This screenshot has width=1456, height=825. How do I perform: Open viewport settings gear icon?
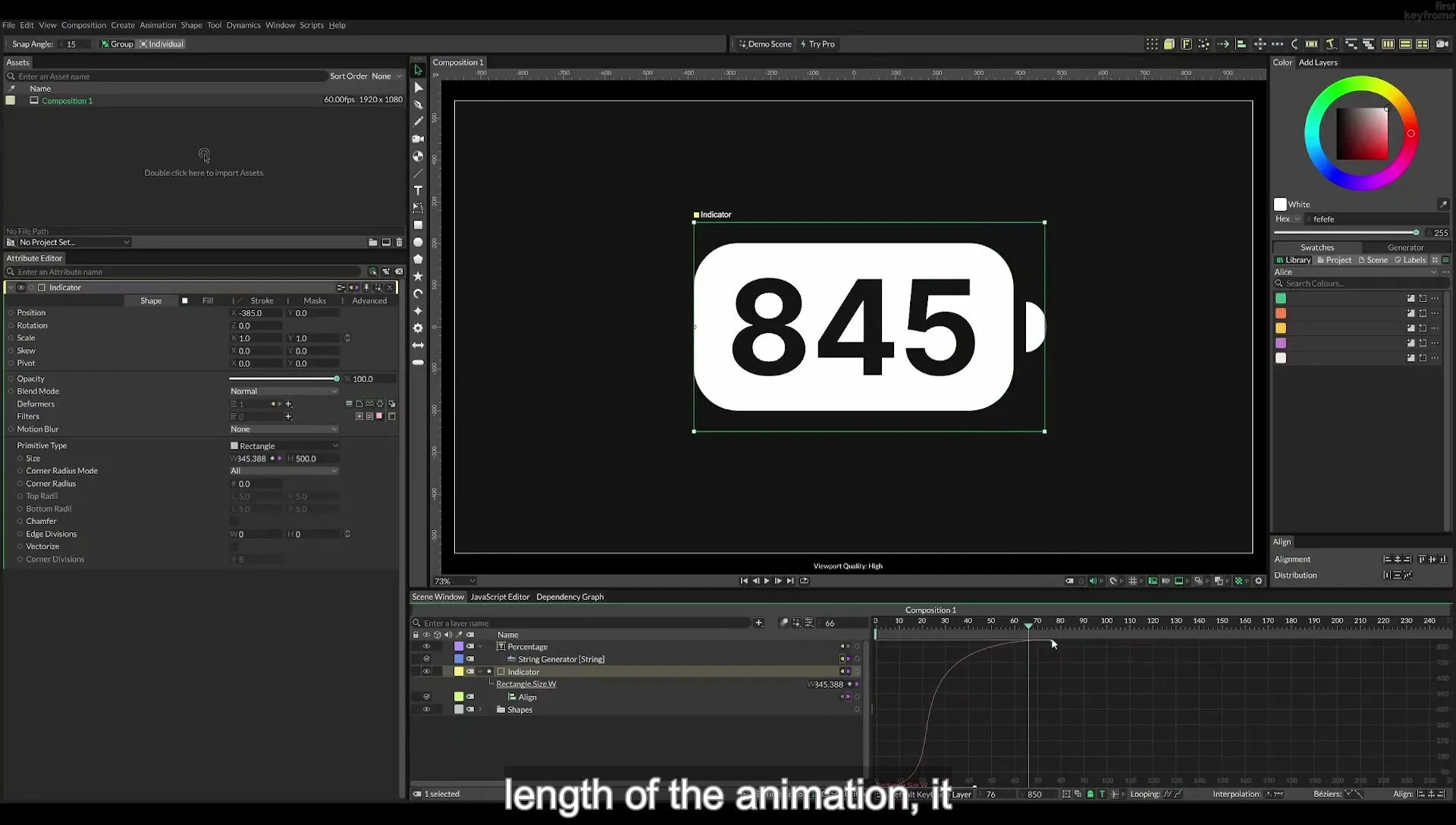(x=1259, y=582)
